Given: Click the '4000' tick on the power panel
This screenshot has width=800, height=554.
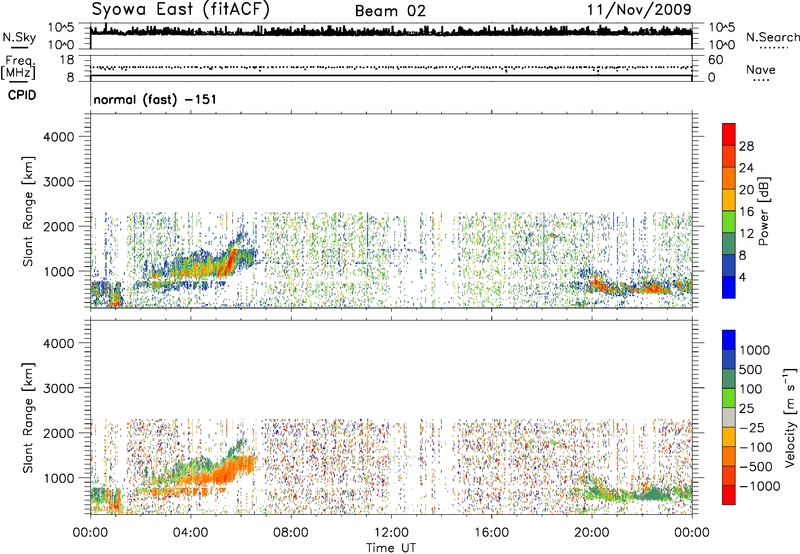Looking at the screenshot, I should pos(59,137).
